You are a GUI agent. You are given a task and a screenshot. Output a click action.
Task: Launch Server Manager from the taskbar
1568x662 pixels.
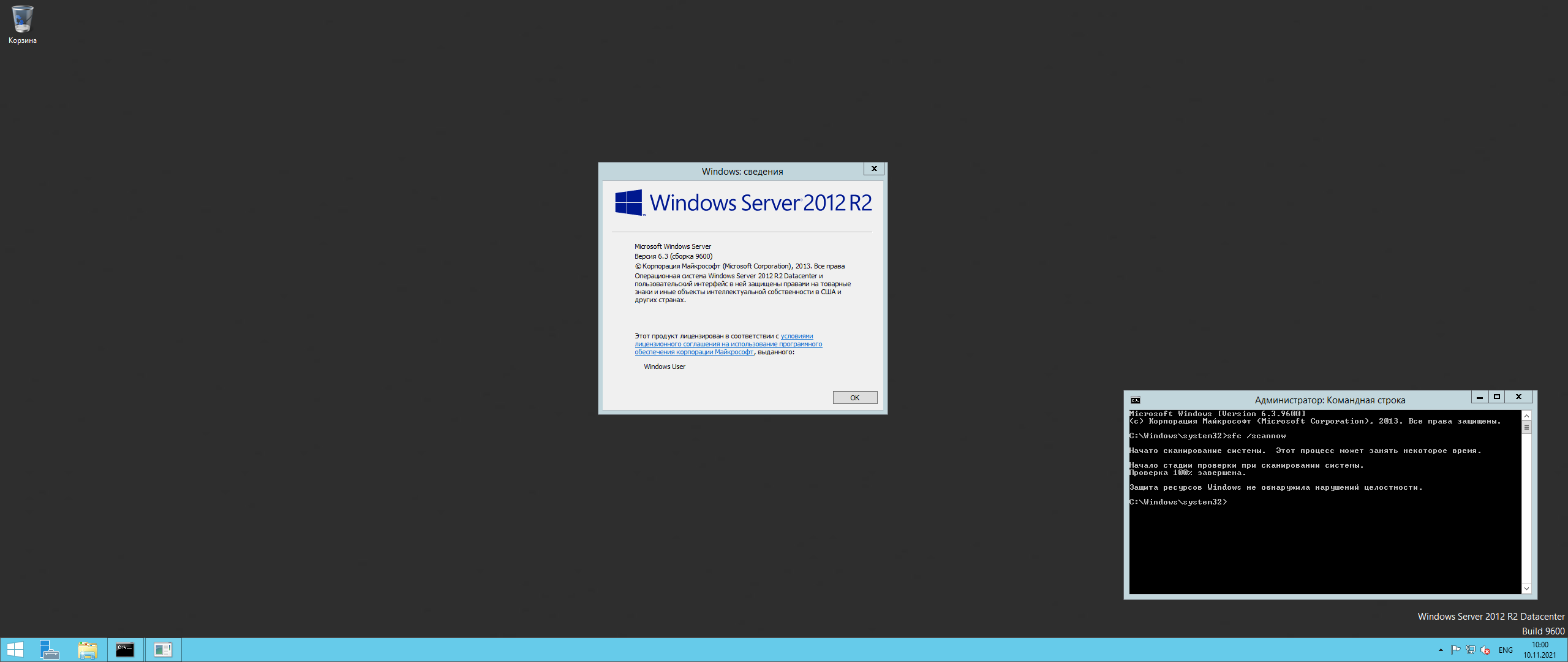(x=49, y=650)
